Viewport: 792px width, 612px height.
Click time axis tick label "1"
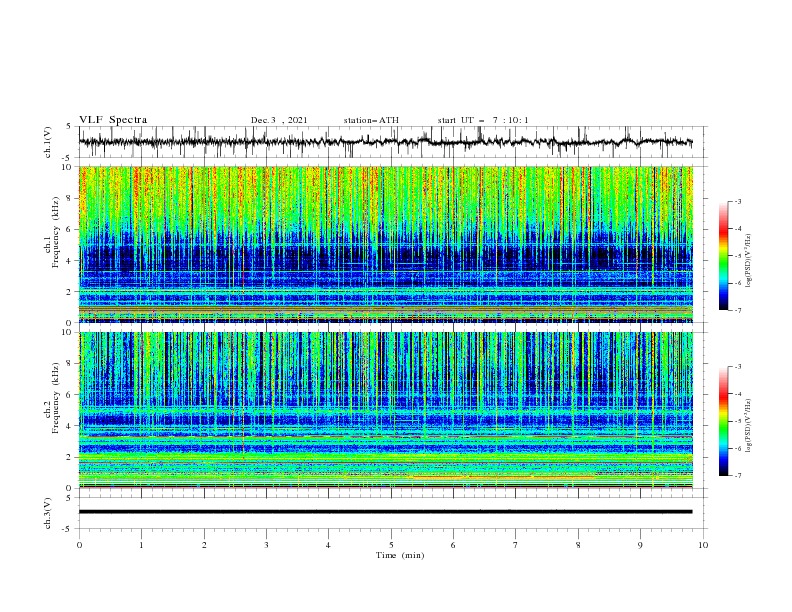coord(141,545)
